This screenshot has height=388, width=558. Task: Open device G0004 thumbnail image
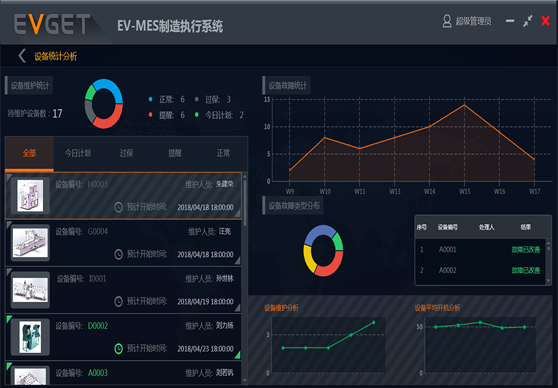(30, 243)
